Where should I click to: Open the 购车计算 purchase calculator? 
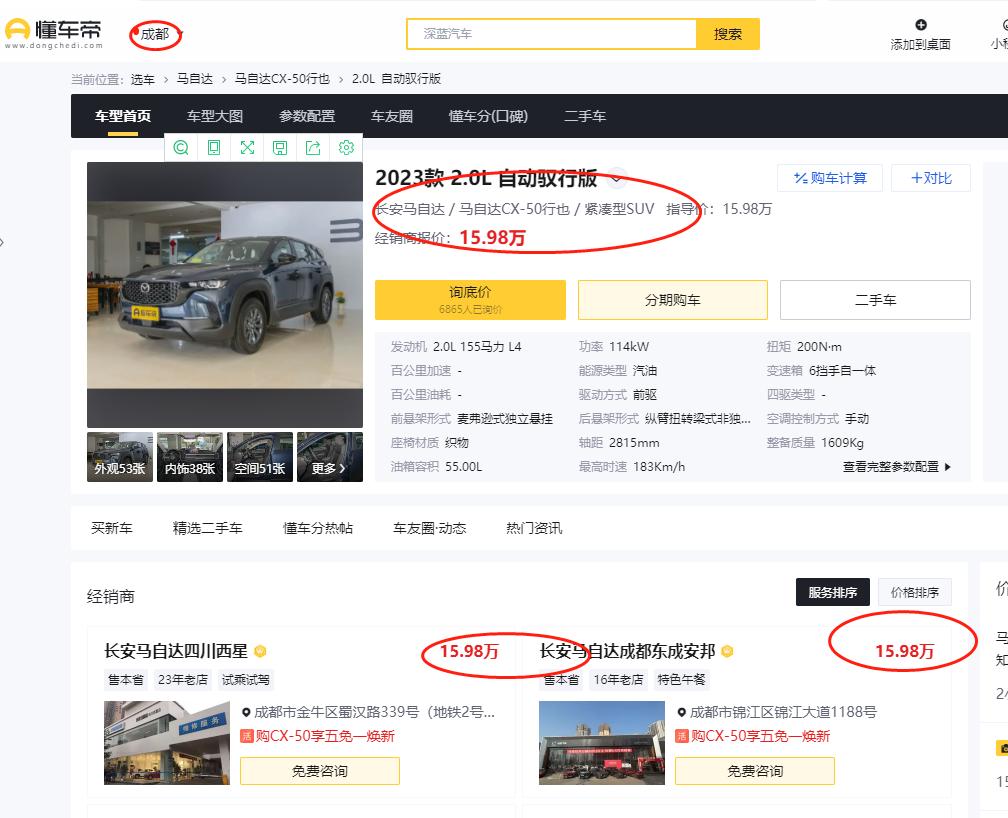830,178
